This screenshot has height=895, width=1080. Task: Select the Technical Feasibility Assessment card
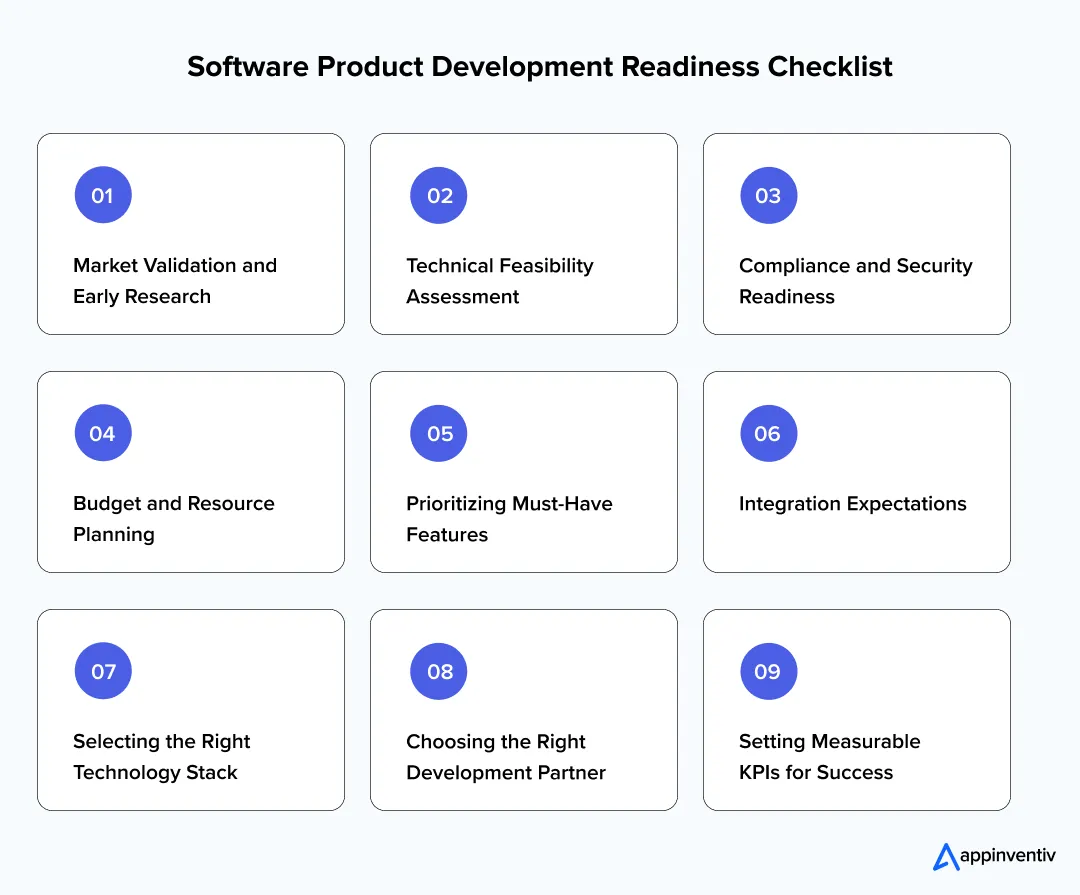tap(523, 233)
